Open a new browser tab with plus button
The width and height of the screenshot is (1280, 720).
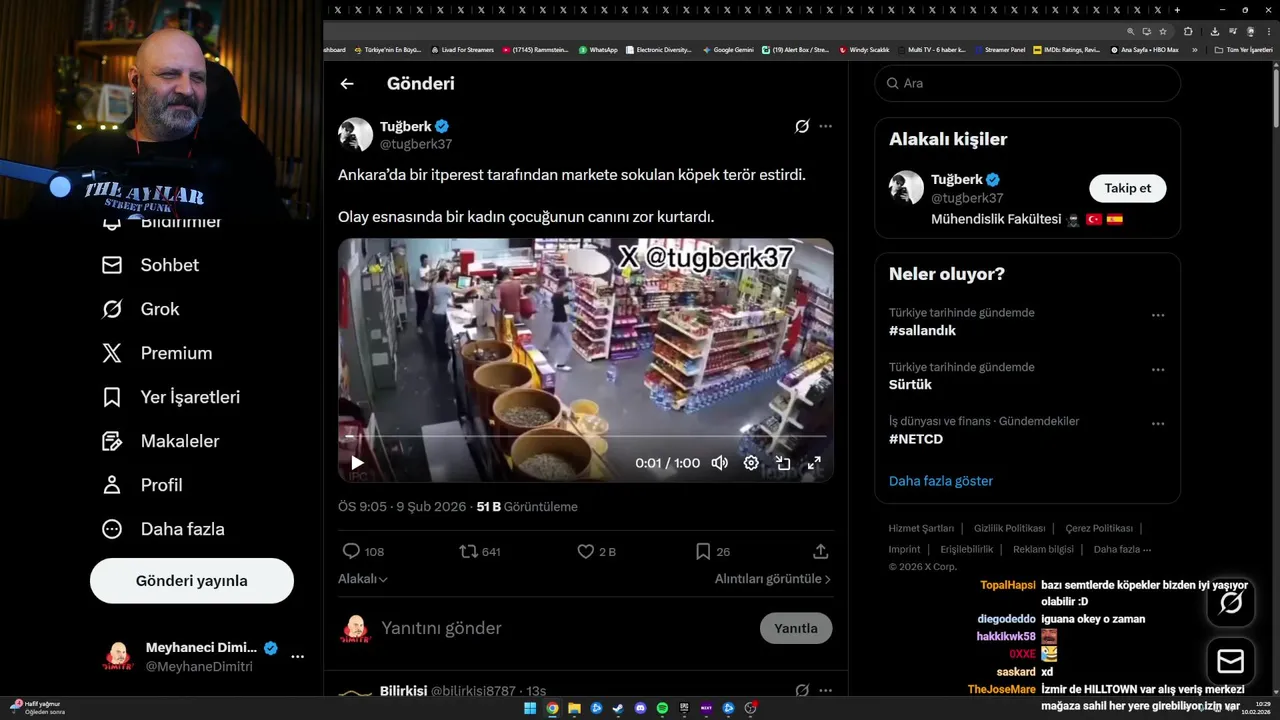coord(1177,10)
